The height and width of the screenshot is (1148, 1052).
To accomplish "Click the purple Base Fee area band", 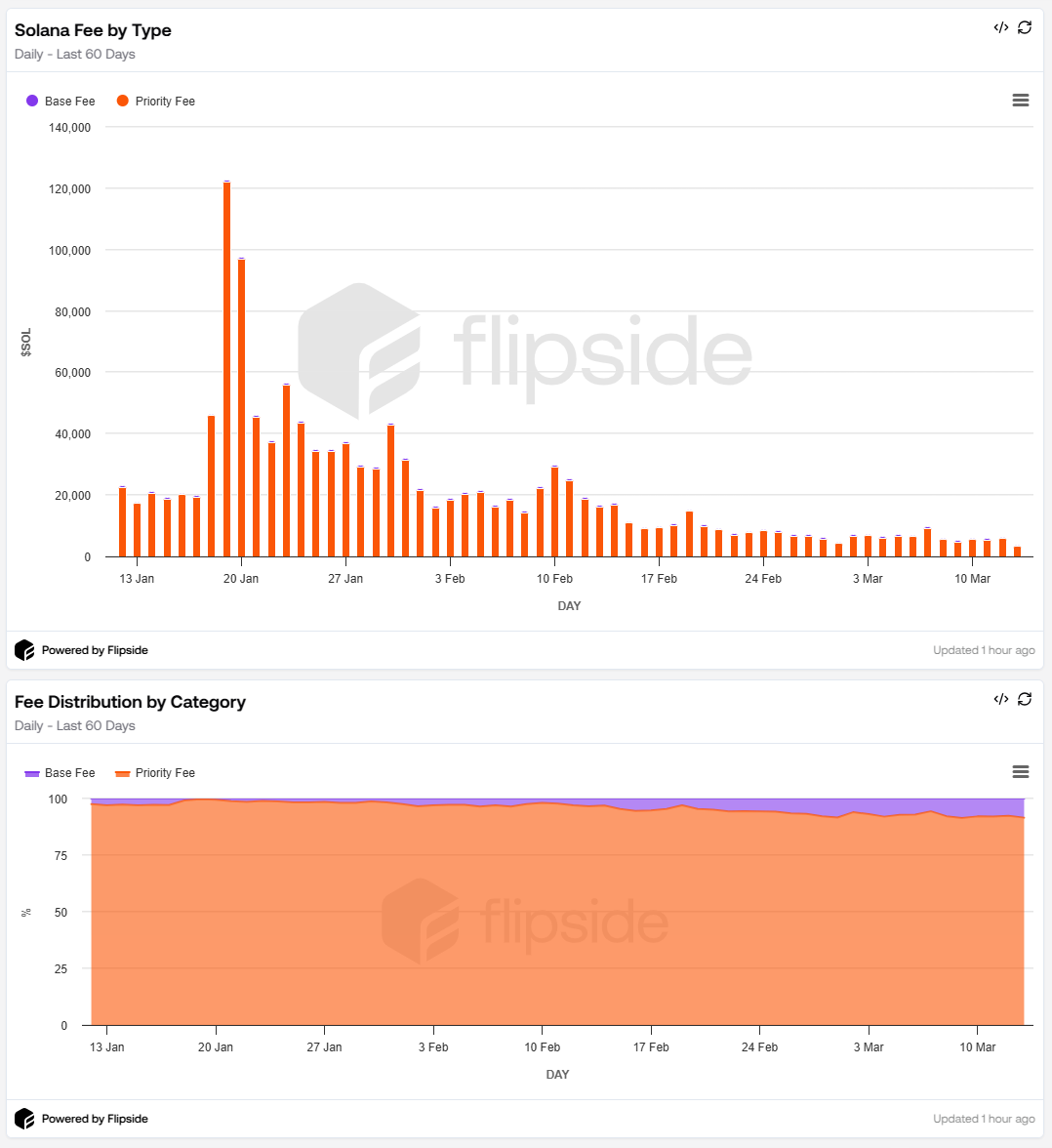I will pos(878,805).
